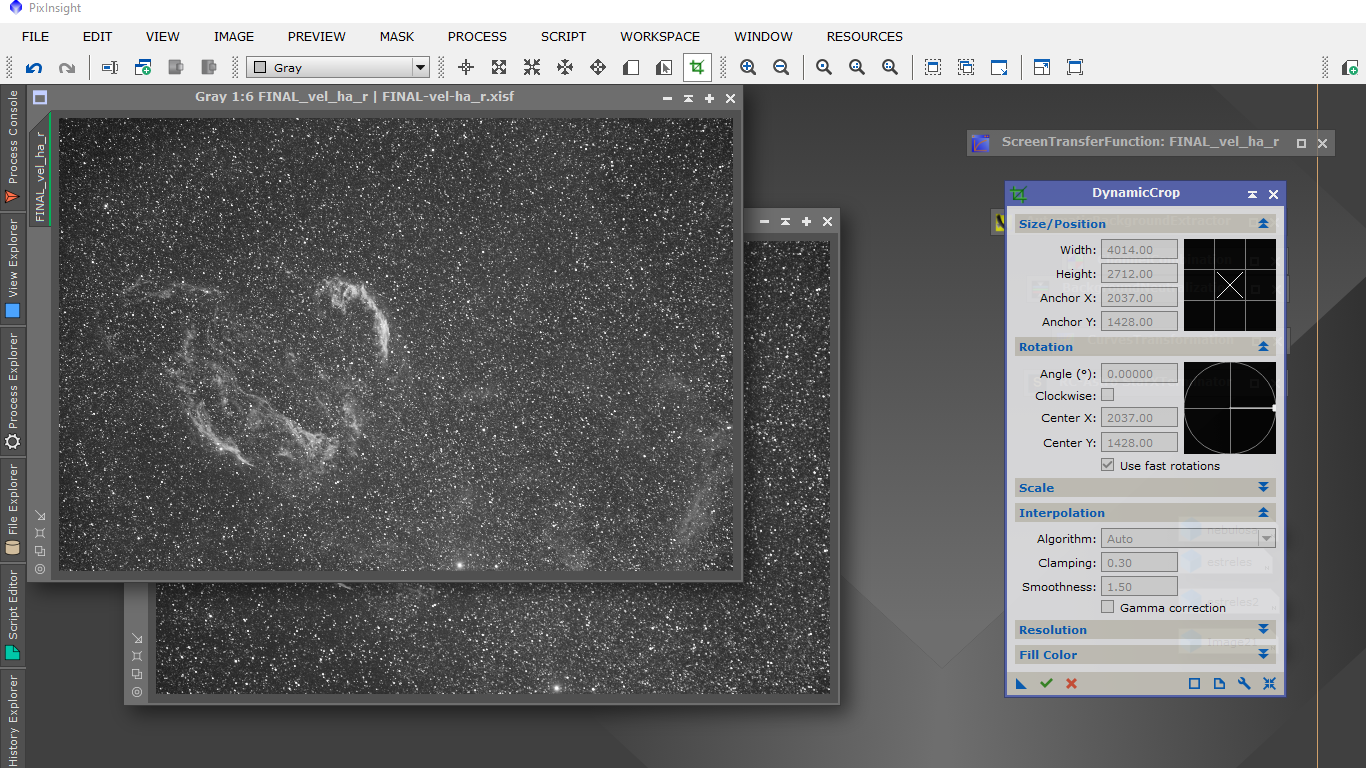Open the Process Console side tab
Viewport: 1366px width, 768px height.
(x=12, y=148)
